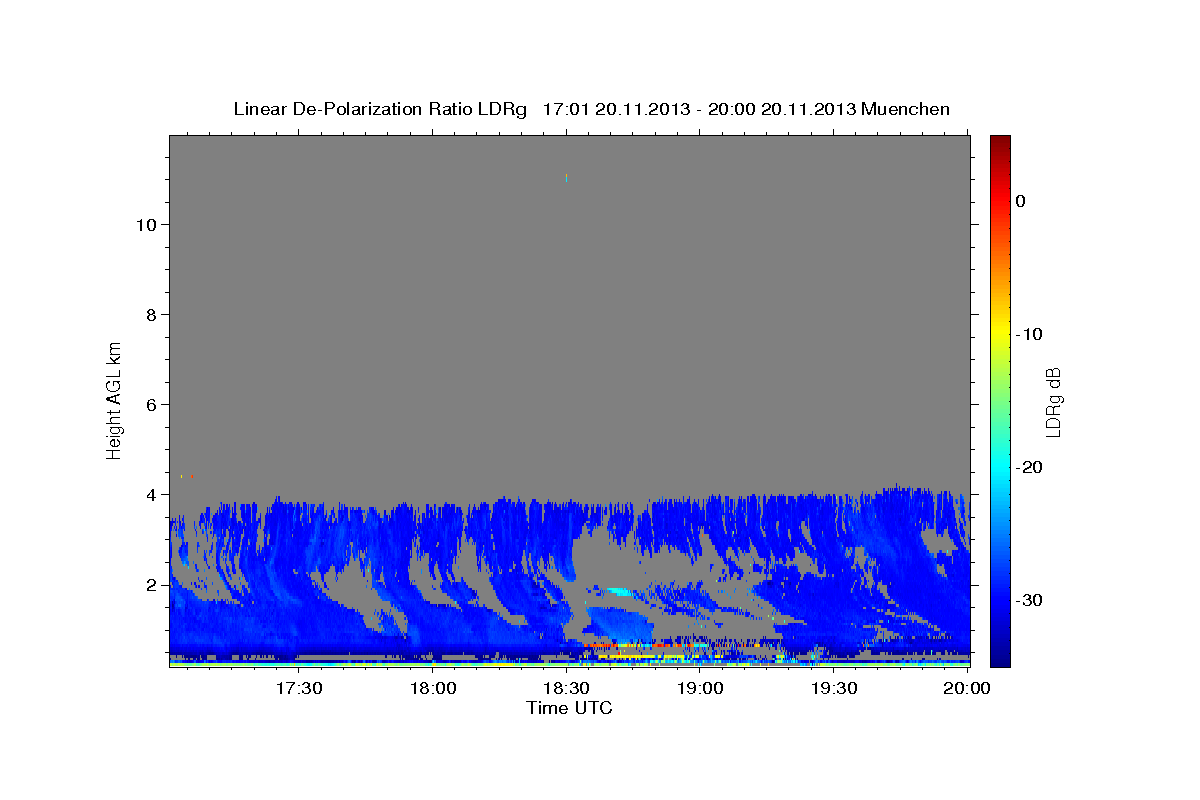This screenshot has width=1200, height=800.
Task: Click the isolated speck near 11 km at 18:30
Action: pos(566,178)
